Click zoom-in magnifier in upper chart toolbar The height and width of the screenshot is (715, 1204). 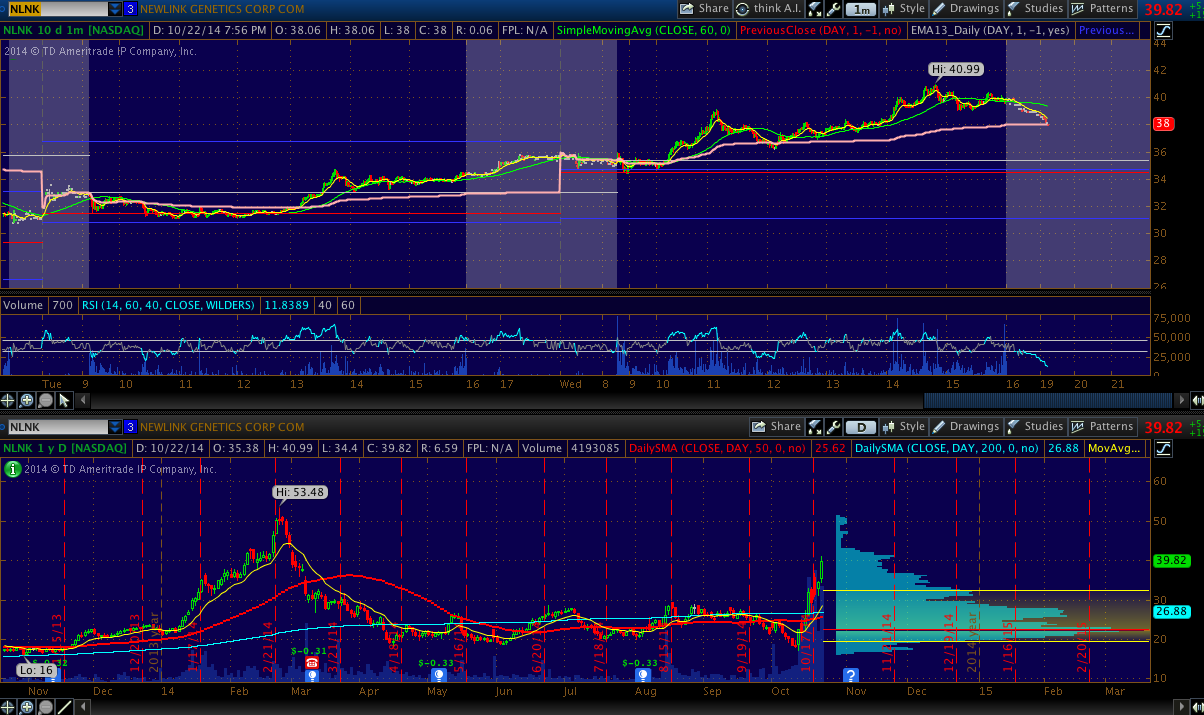[27, 400]
